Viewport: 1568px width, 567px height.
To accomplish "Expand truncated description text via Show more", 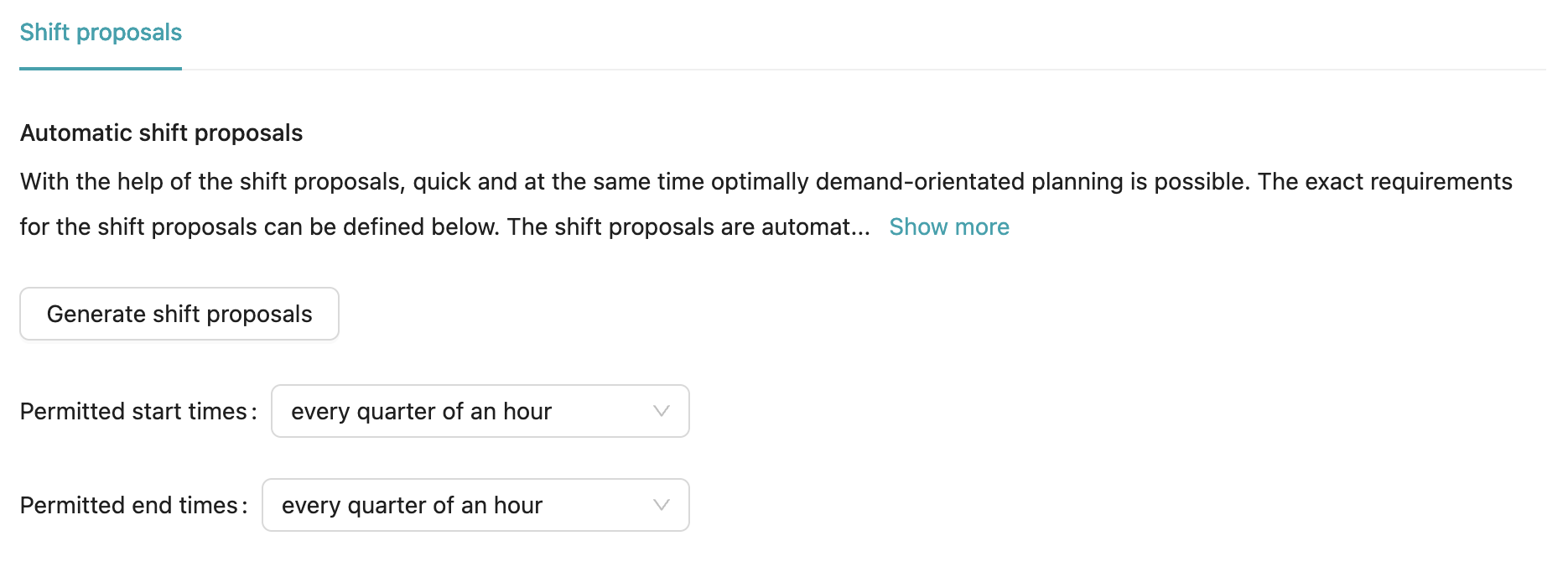I will click(948, 227).
